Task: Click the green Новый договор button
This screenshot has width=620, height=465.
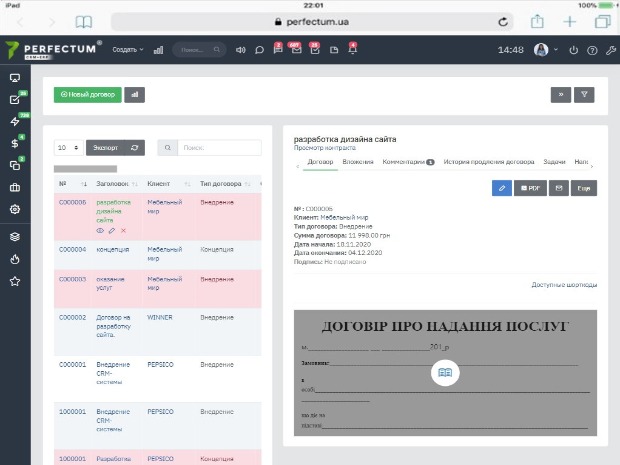Action: (x=88, y=95)
